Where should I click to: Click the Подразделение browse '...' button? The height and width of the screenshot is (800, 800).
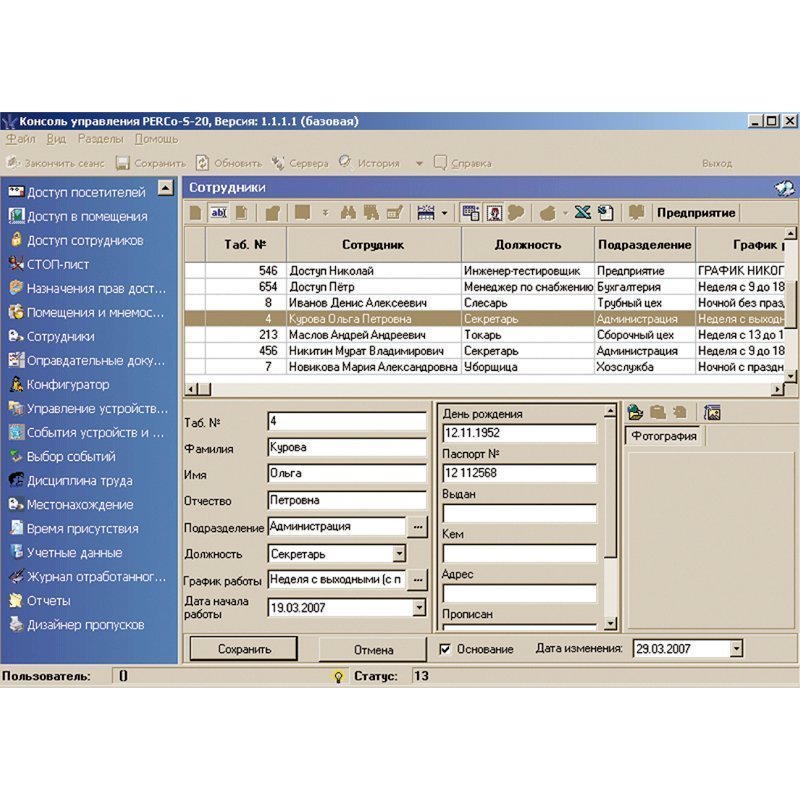pos(417,527)
